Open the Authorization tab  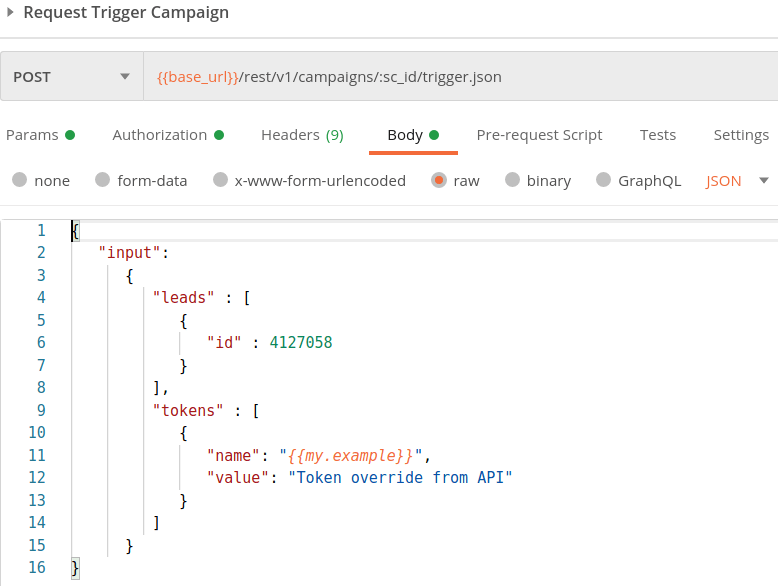pyautogui.click(x=168, y=135)
